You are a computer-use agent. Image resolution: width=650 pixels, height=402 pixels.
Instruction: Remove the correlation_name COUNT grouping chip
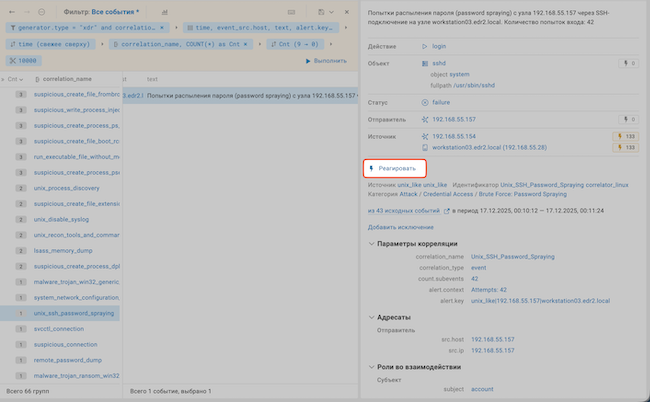[x=245, y=44]
